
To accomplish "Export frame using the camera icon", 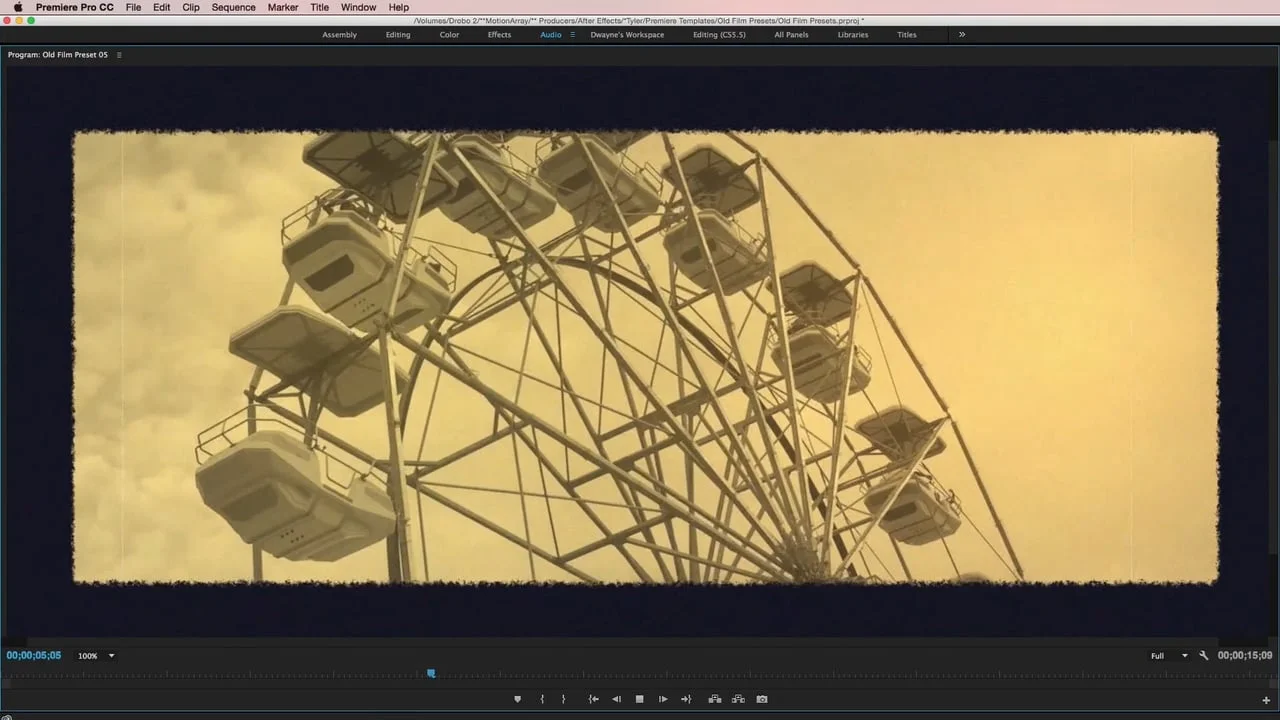I will coord(762,699).
